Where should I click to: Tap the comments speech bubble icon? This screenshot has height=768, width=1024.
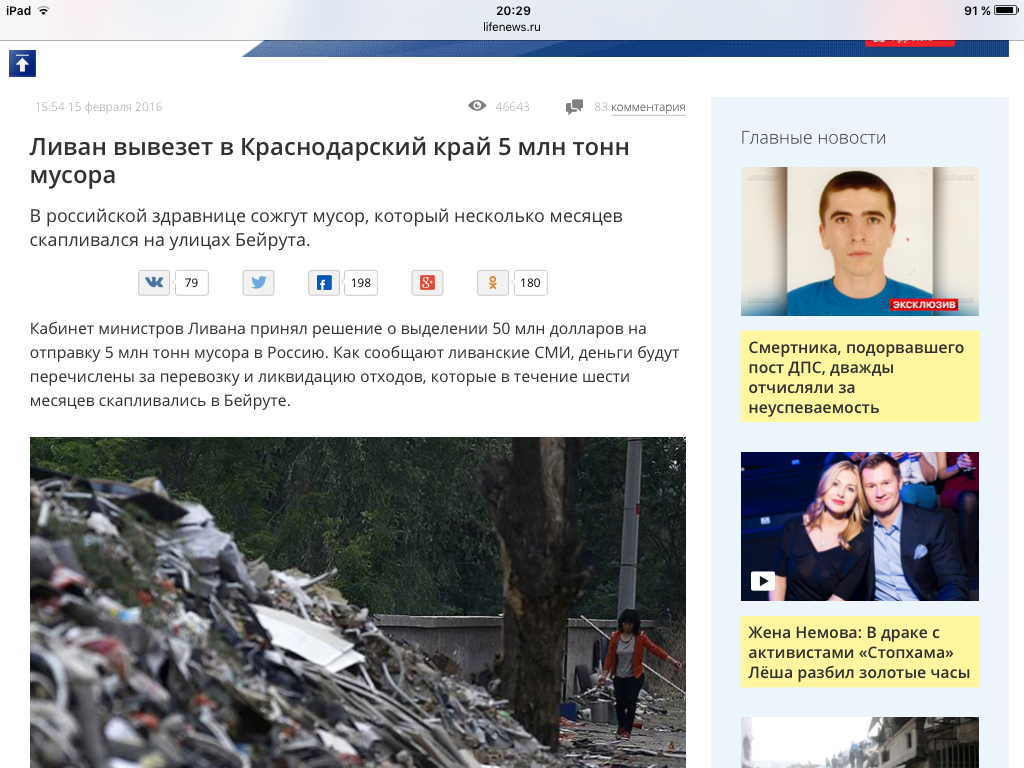pos(574,107)
